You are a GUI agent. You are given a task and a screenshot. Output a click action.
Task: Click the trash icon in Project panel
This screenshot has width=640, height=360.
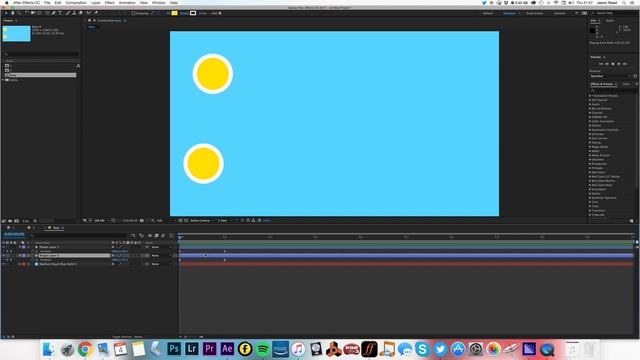[35, 221]
